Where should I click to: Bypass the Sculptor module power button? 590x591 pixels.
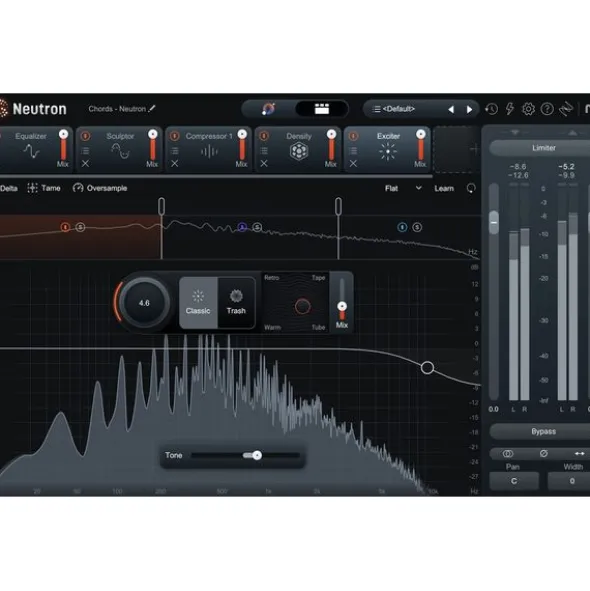pos(86,136)
